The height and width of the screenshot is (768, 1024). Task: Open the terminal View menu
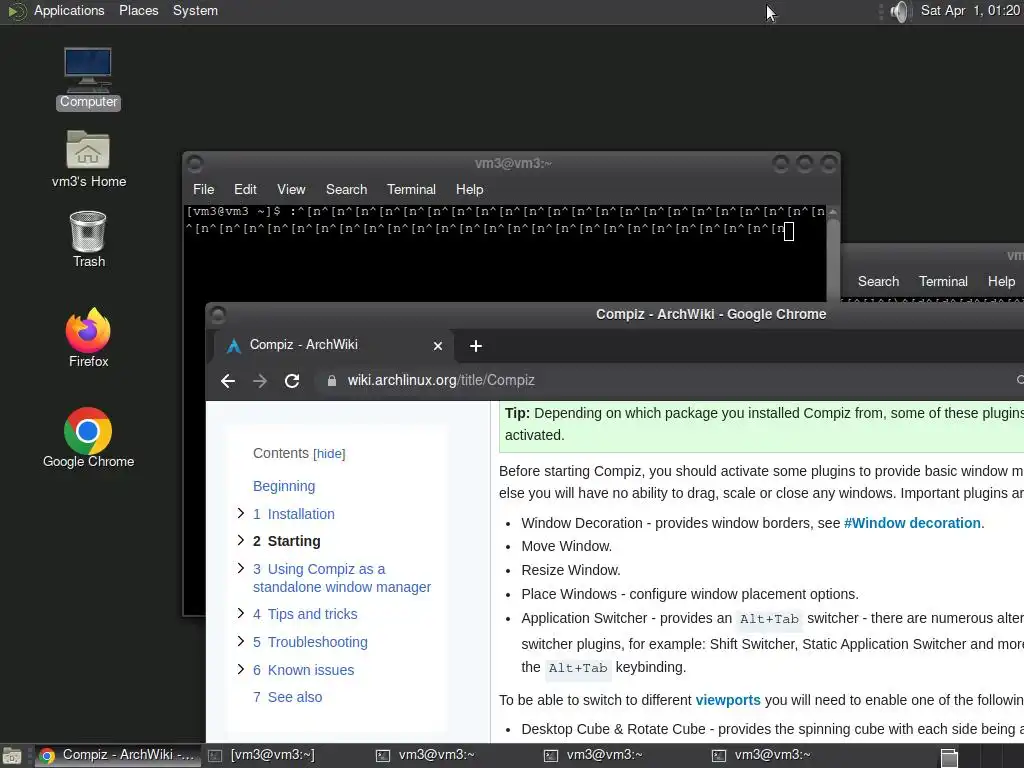(x=291, y=189)
